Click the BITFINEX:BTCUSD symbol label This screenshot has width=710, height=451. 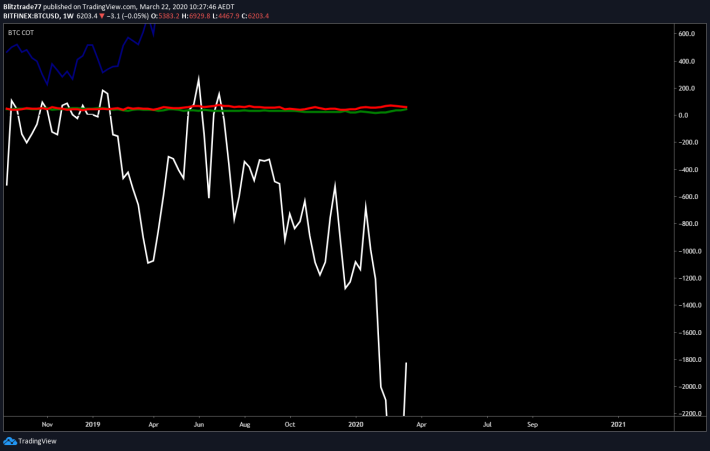tap(31, 16)
